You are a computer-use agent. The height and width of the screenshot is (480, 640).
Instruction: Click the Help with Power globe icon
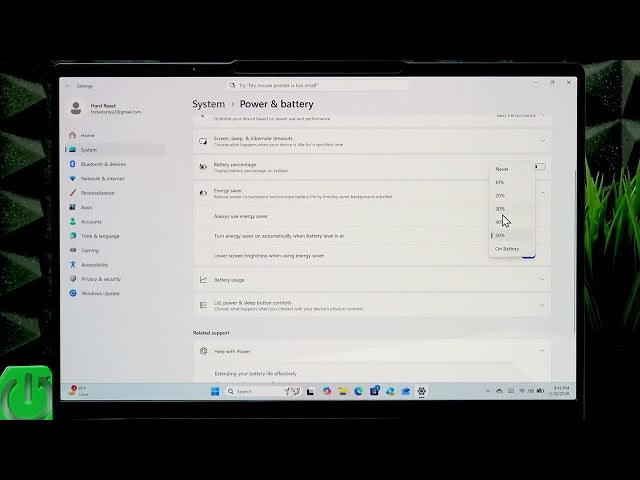tap(203, 351)
